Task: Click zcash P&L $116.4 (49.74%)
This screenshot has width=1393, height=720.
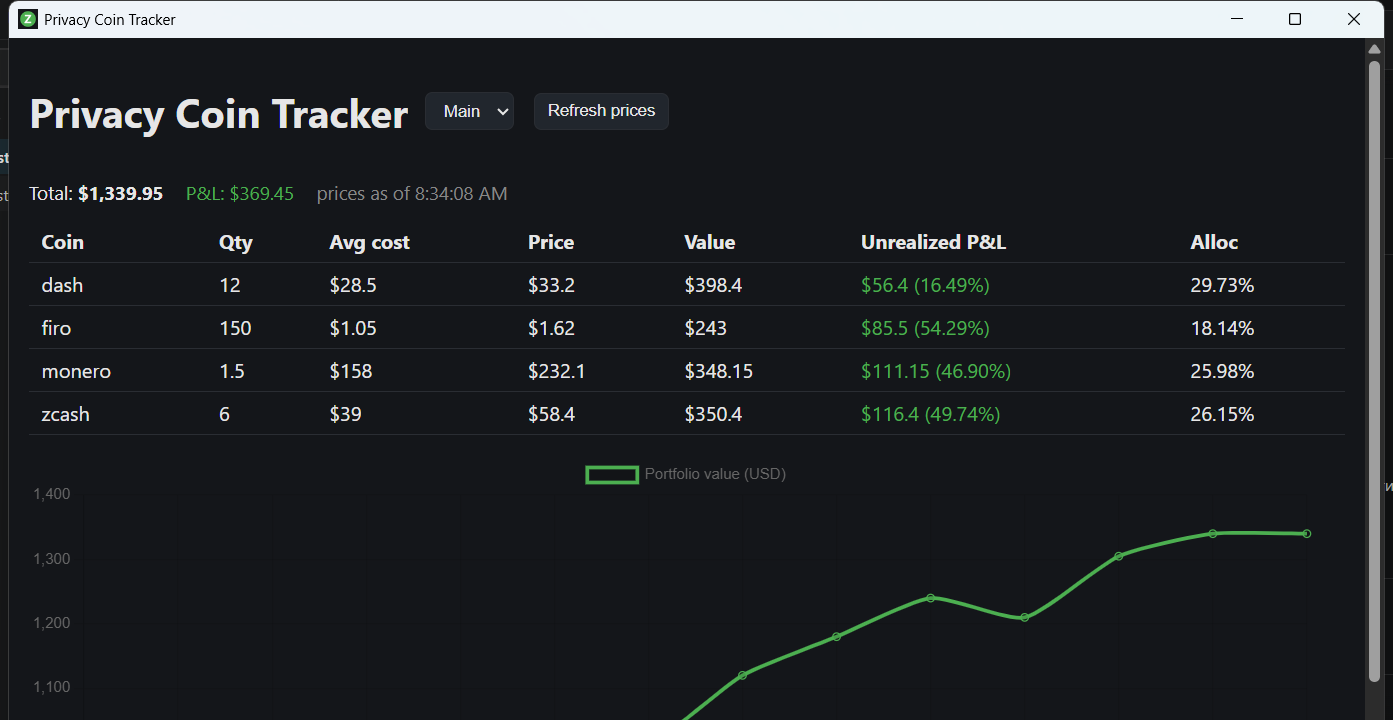Action: (930, 414)
